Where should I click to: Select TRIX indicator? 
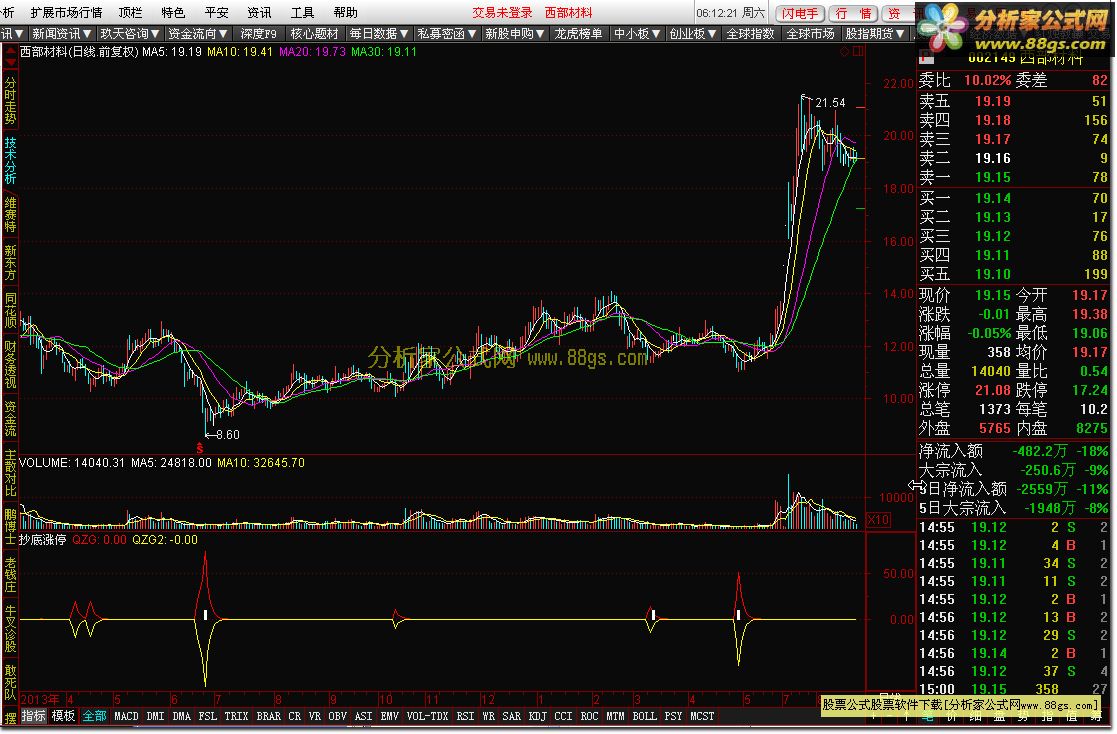237,715
